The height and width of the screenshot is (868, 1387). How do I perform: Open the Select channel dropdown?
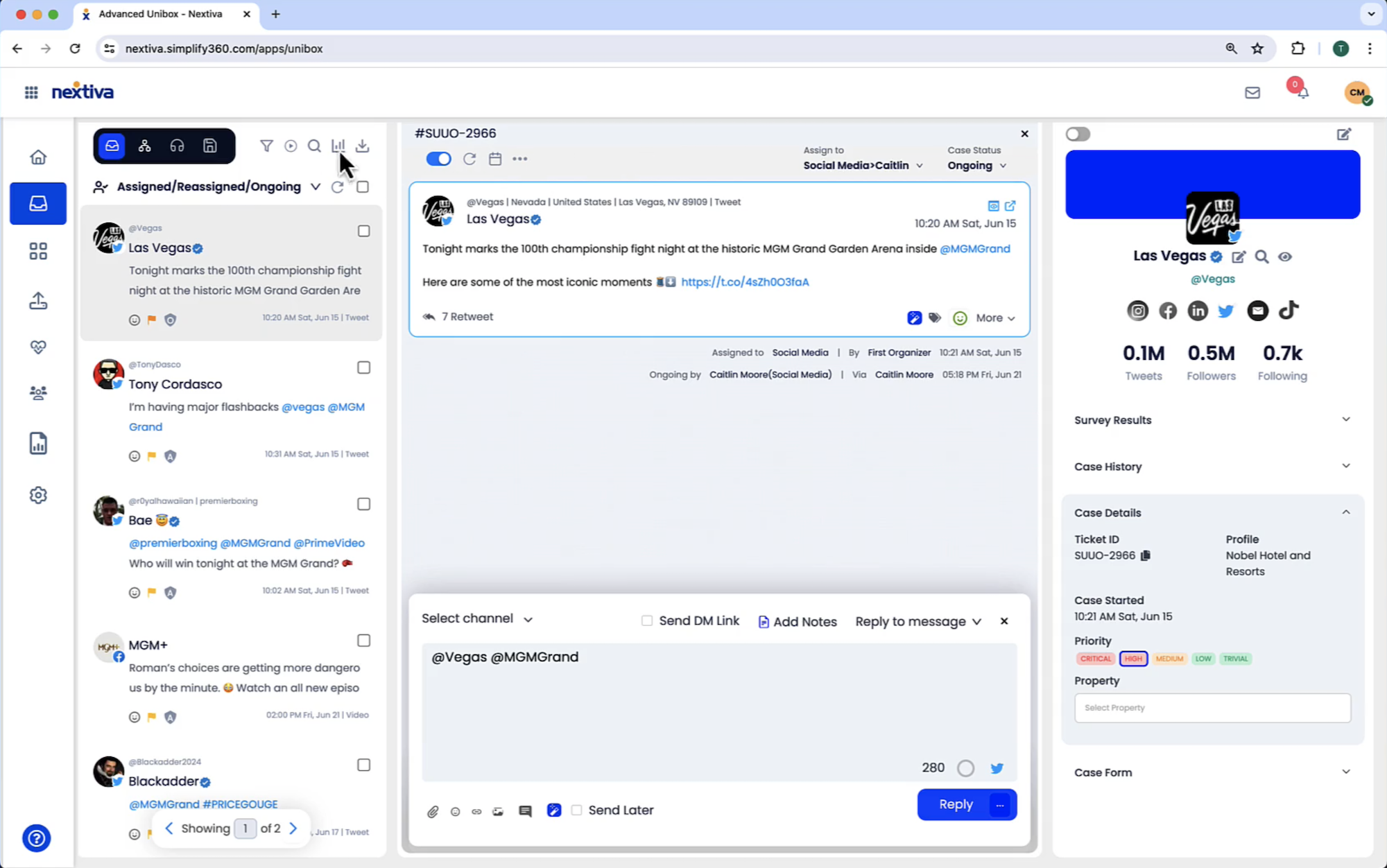coord(477,618)
